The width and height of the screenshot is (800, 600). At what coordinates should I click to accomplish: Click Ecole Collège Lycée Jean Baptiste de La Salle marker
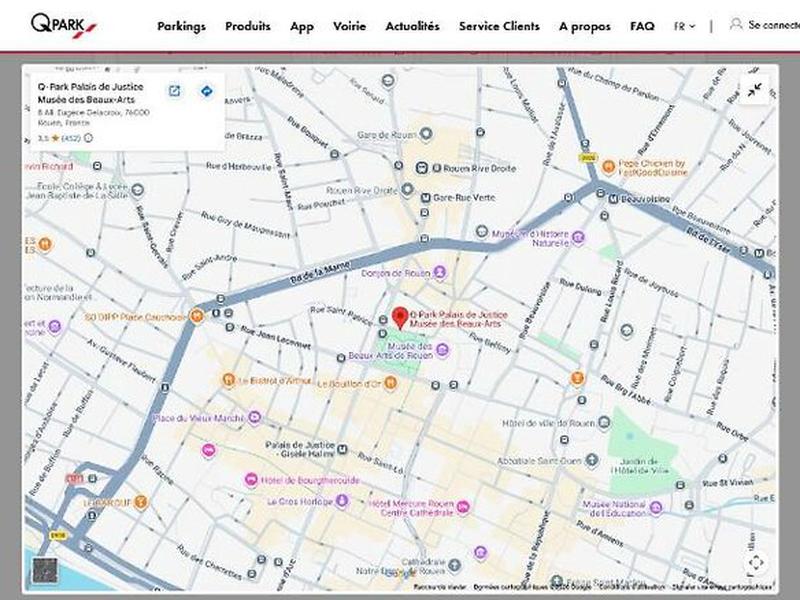pyautogui.click(x=137, y=190)
